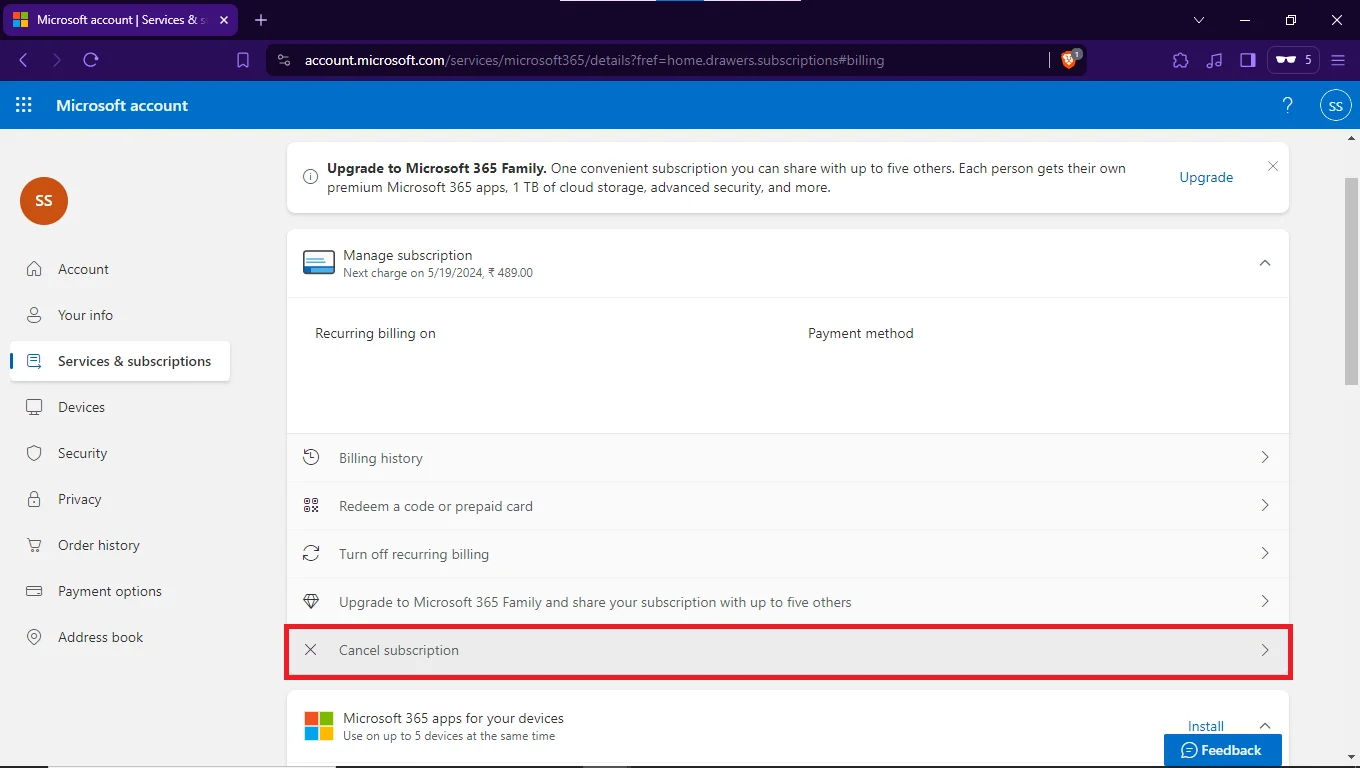Viewport: 1360px width, 768px height.
Task: Open the Turn off recurring billing chevron
Action: (x=1265, y=553)
